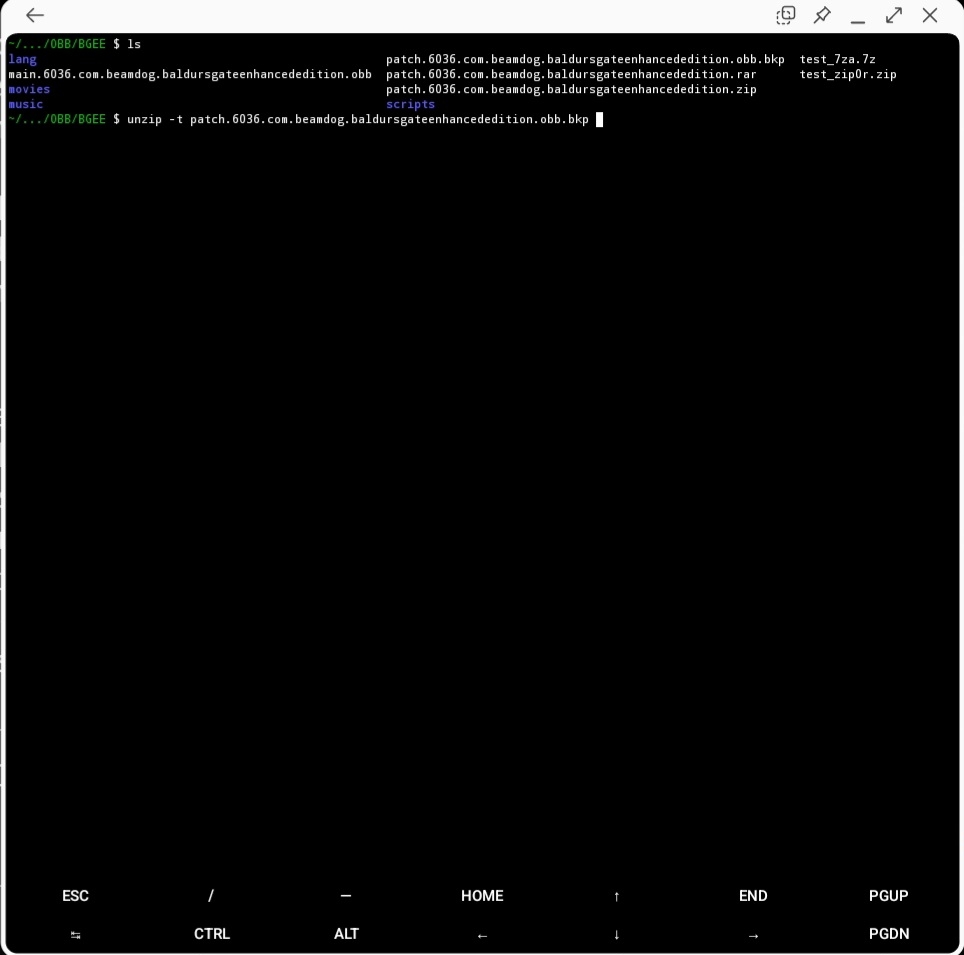The image size is (964, 955).
Task: Tap the slash key in the extra keys row
Action: click(x=211, y=896)
